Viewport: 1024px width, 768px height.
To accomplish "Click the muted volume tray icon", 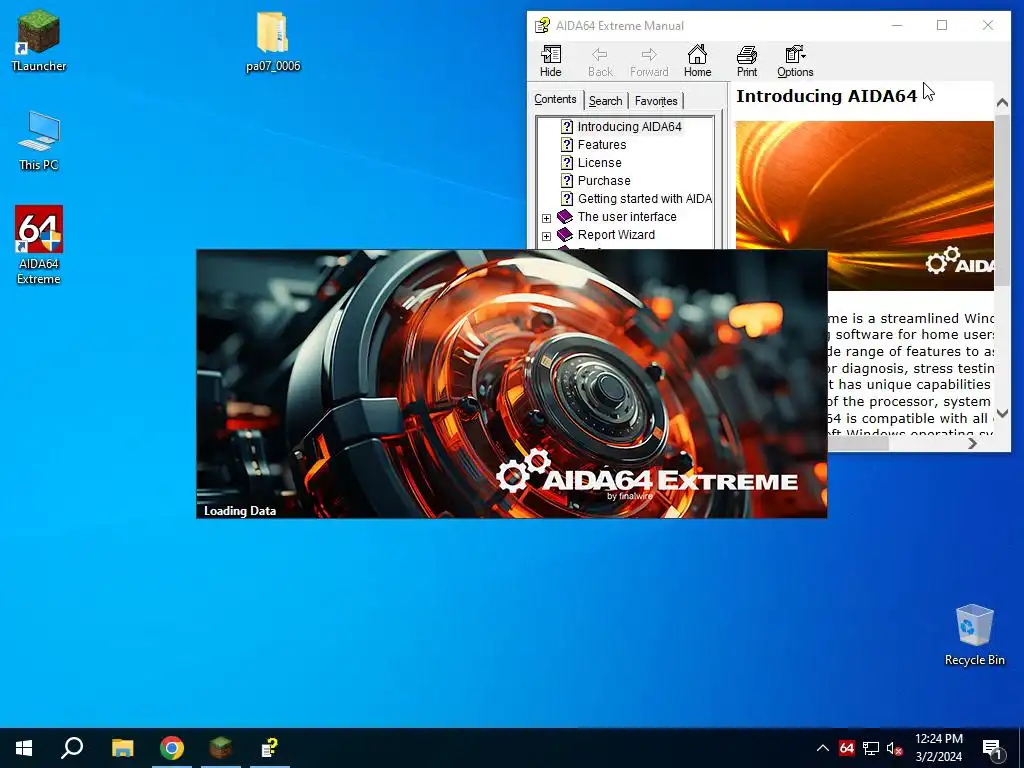I will point(895,748).
